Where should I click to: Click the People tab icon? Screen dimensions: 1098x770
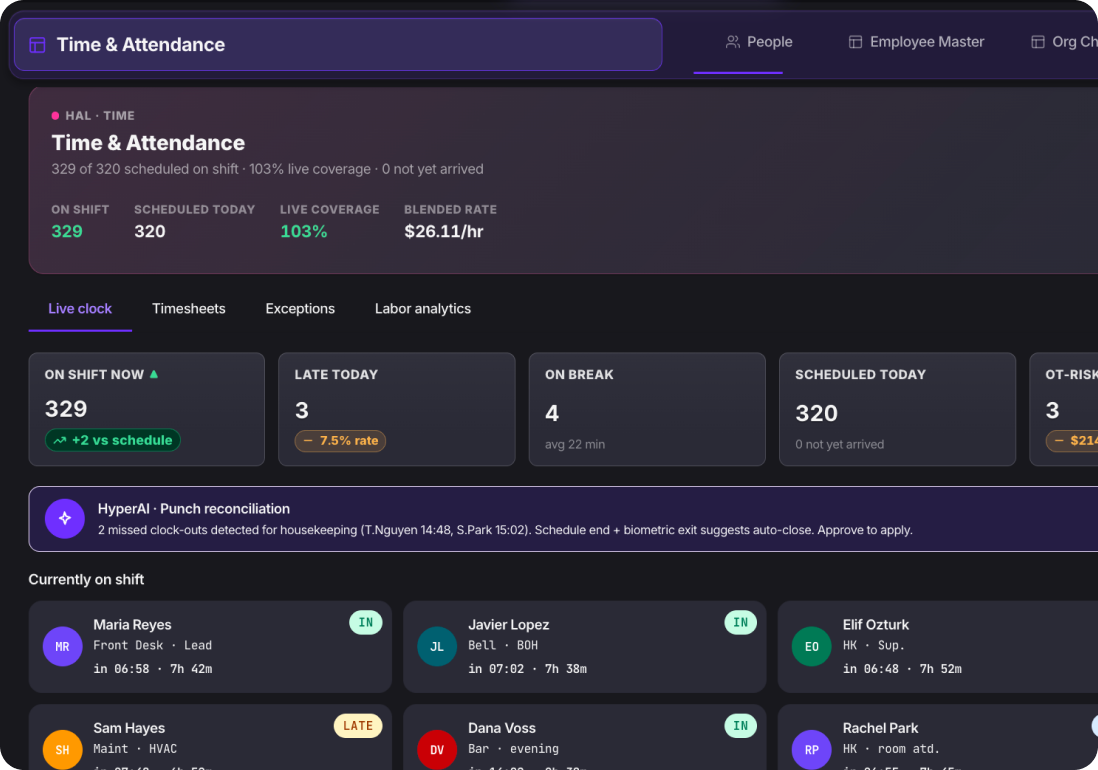732,42
